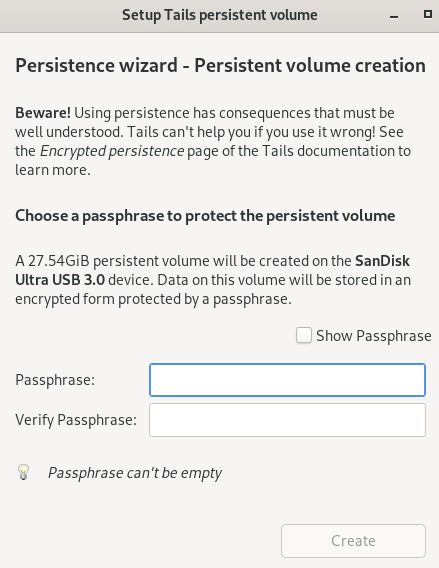Image resolution: width=439 pixels, height=568 pixels.
Task: Click the "Choose a passphrase" section heading
Action: [x=205, y=216]
